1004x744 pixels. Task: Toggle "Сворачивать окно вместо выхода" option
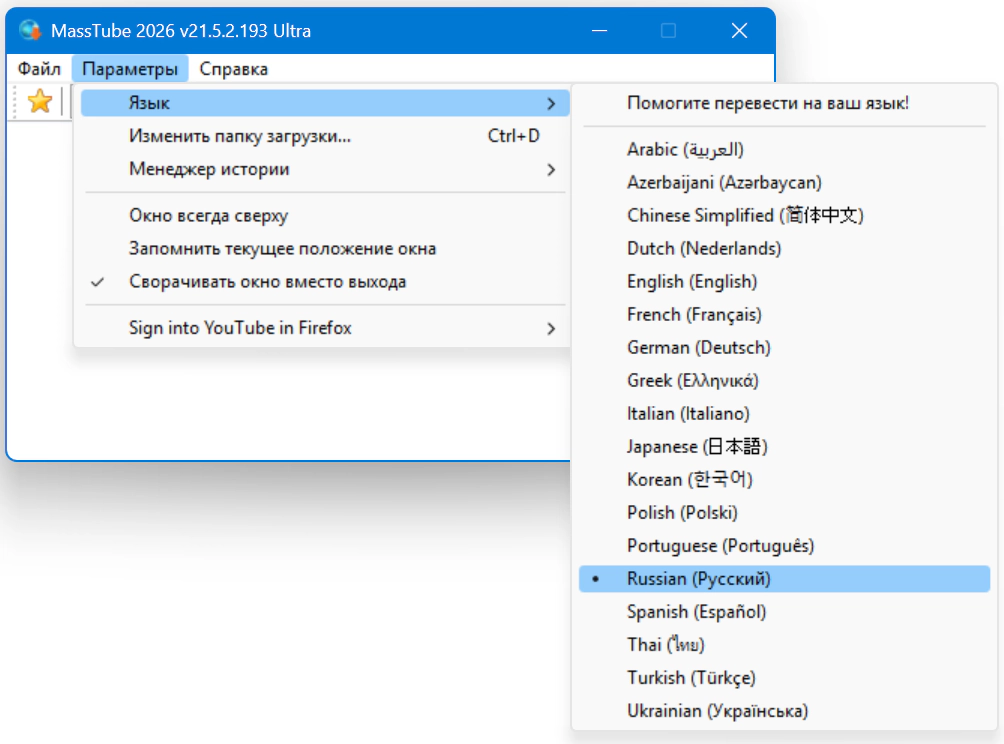click(267, 282)
